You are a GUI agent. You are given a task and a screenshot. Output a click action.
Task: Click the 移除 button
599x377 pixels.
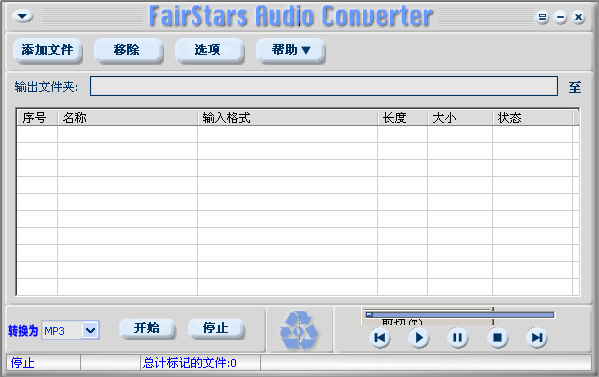coord(128,50)
